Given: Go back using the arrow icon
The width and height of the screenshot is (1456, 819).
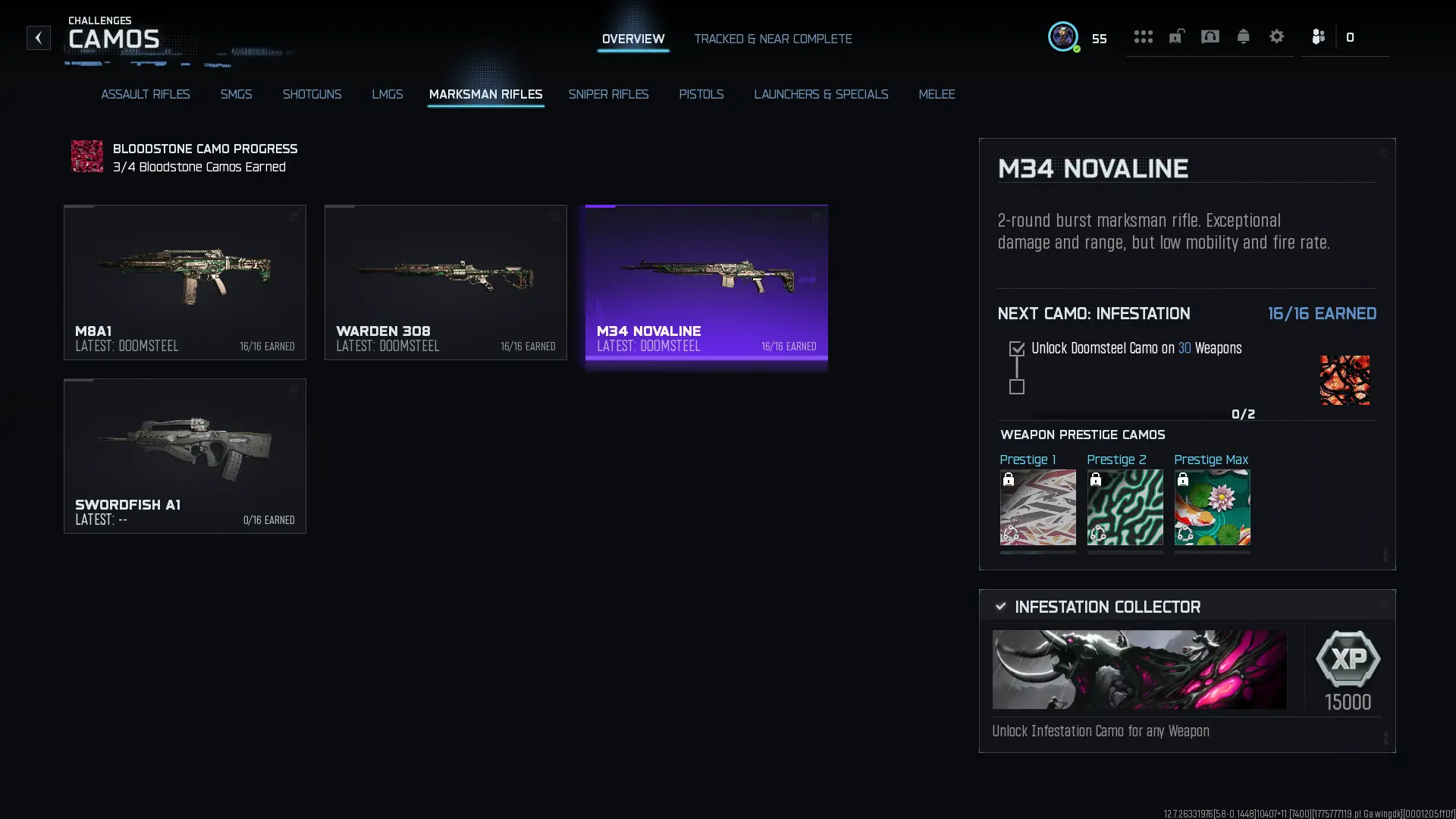Looking at the screenshot, I should click(x=38, y=38).
